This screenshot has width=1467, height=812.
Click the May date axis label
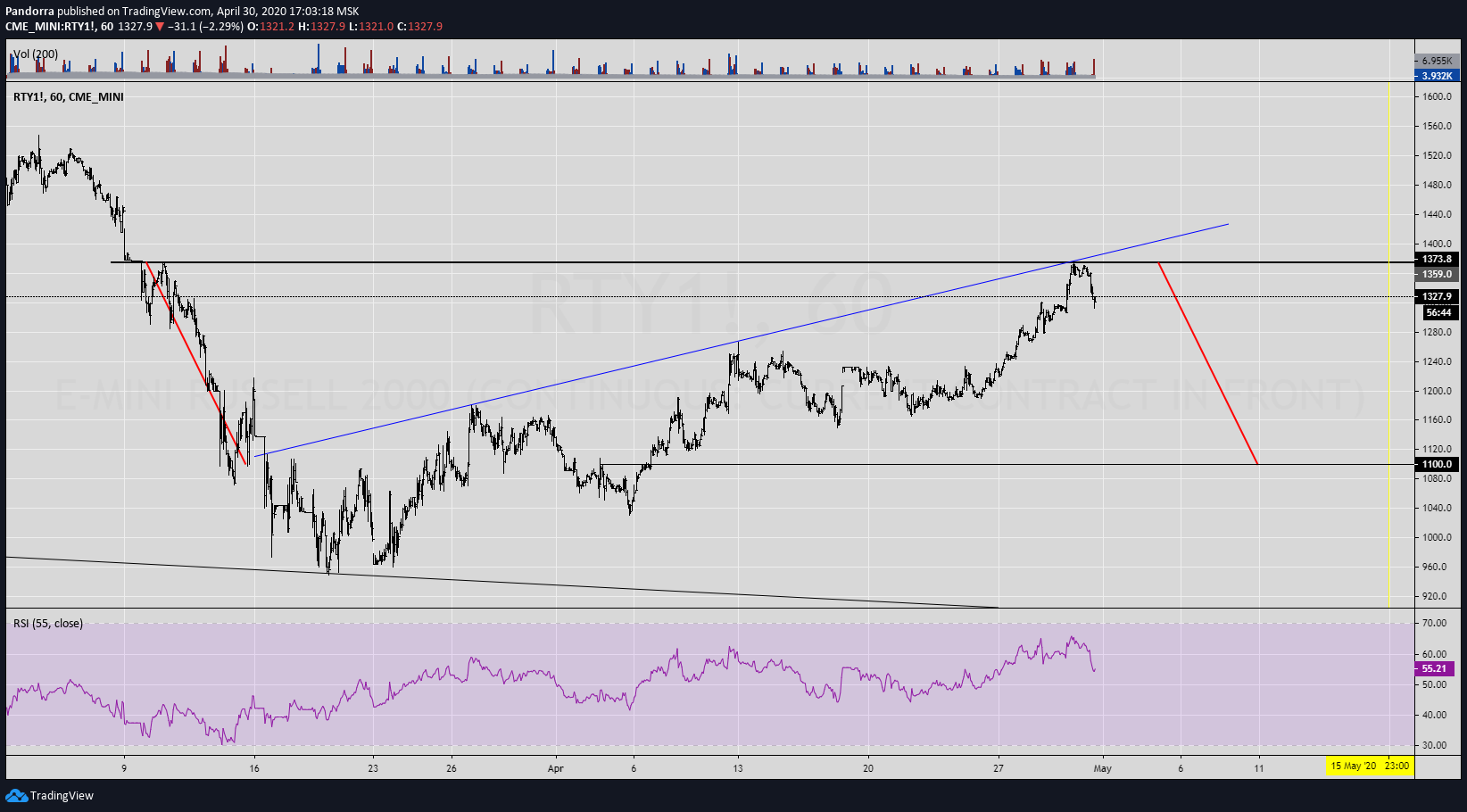1103,768
